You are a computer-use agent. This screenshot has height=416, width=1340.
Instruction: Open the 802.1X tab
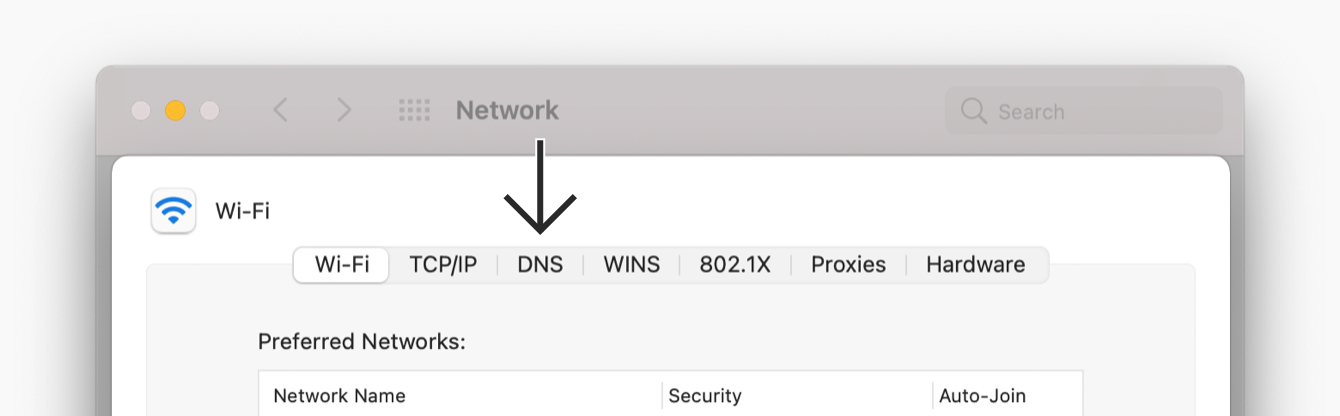coord(735,265)
